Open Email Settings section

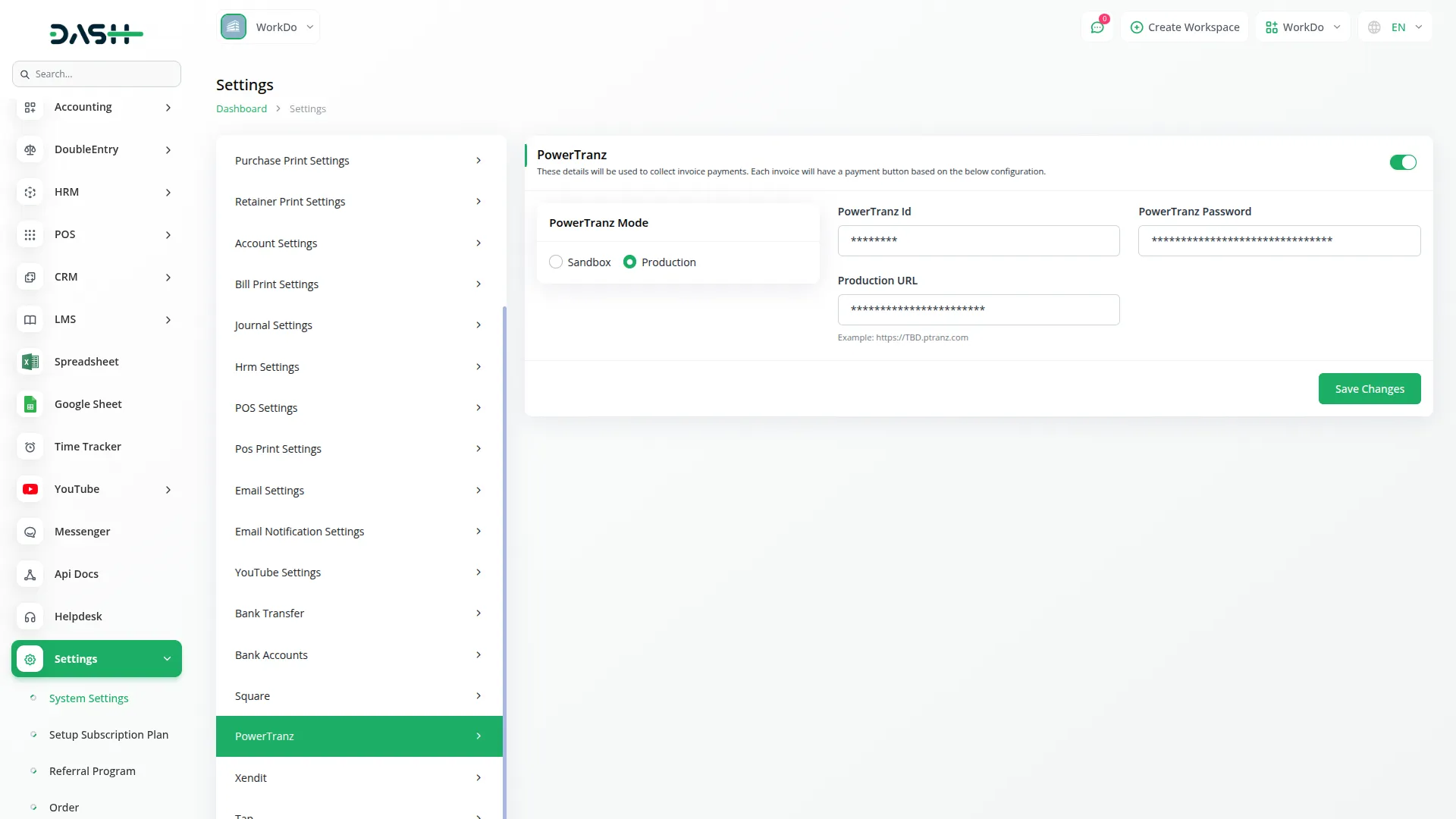click(359, 491)
